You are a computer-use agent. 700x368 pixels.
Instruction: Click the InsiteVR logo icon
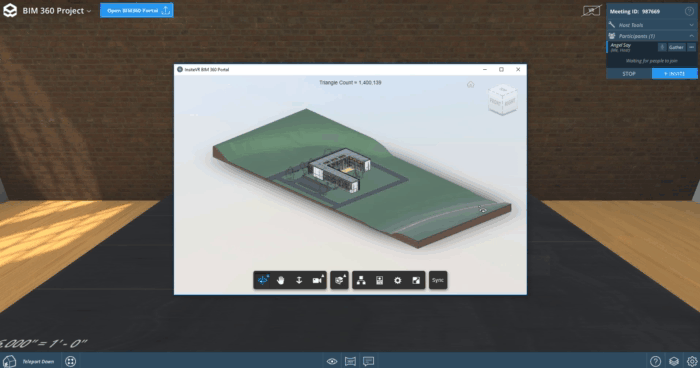click(x=10, y=10)
